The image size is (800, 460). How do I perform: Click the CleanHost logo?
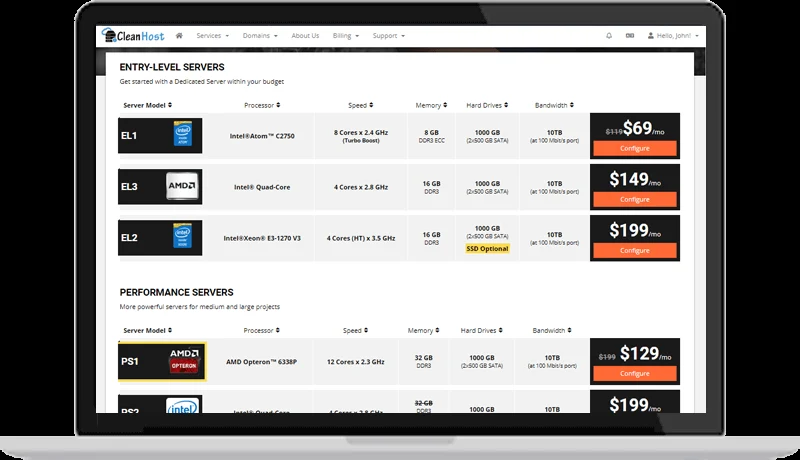[x=133, y=36]
